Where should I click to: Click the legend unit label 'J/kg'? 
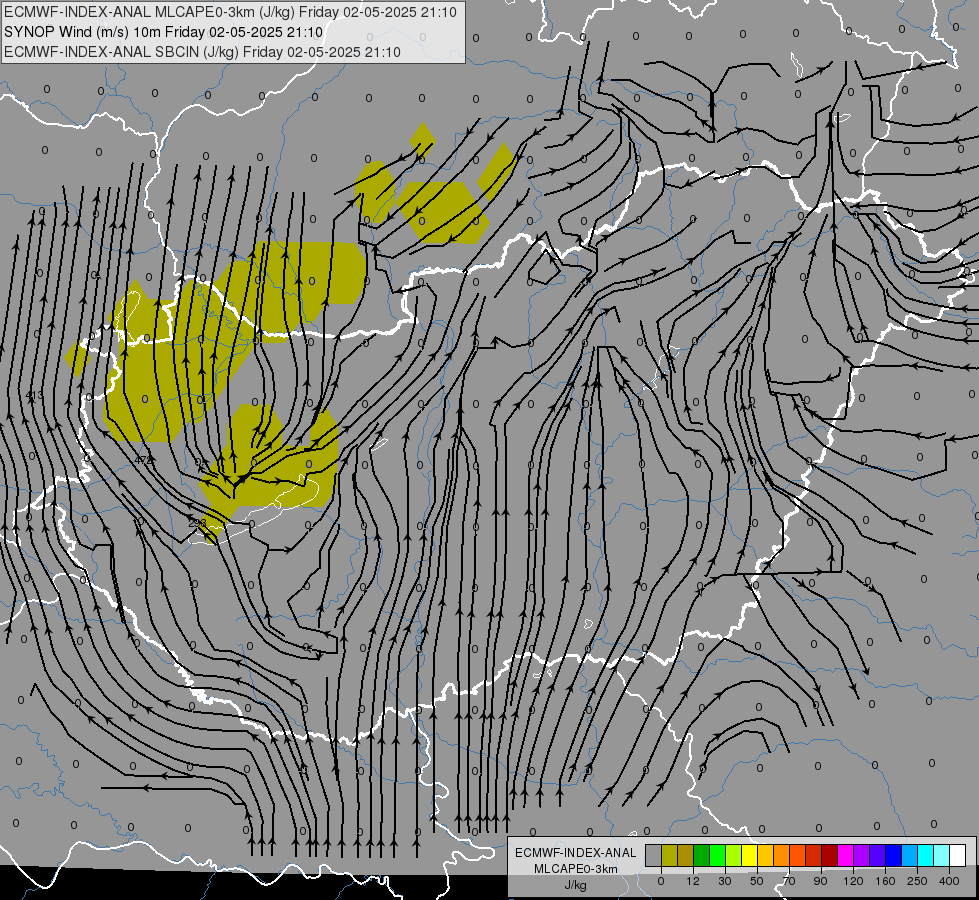coord(575,885)
